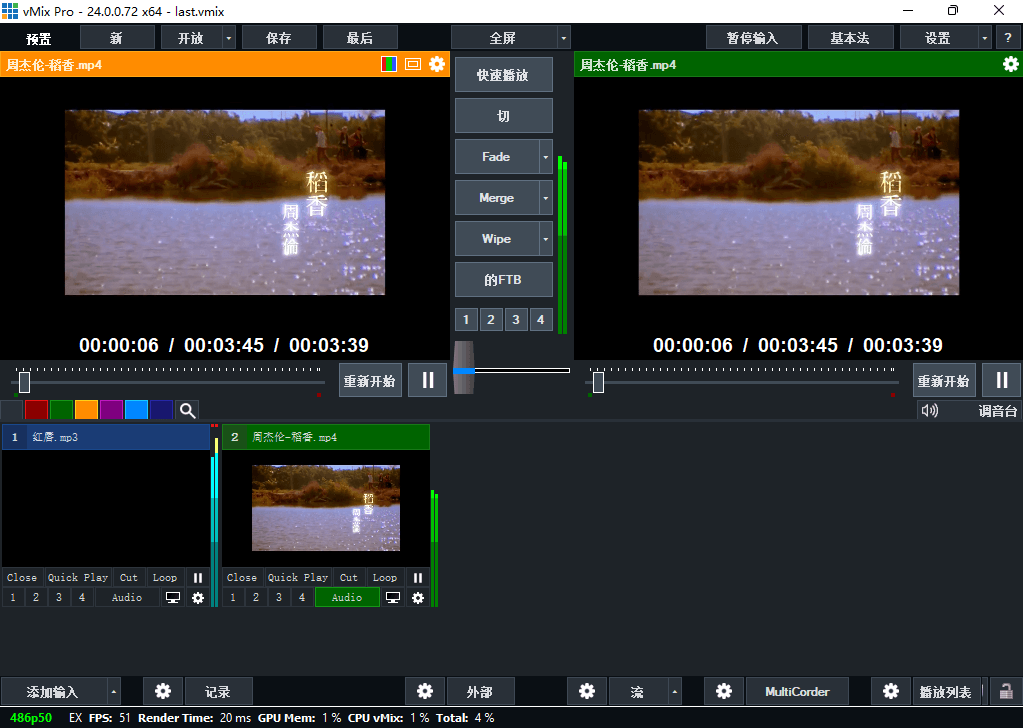Toggle overlay 3 in transition panel
Viewport: 1023px width, 728px height.
515,320
